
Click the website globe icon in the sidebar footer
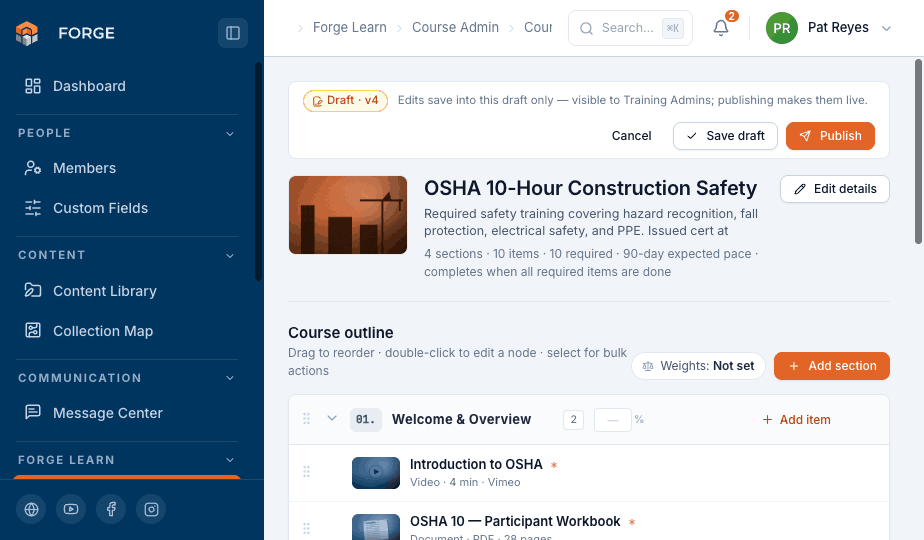click(x=31, y=509)
